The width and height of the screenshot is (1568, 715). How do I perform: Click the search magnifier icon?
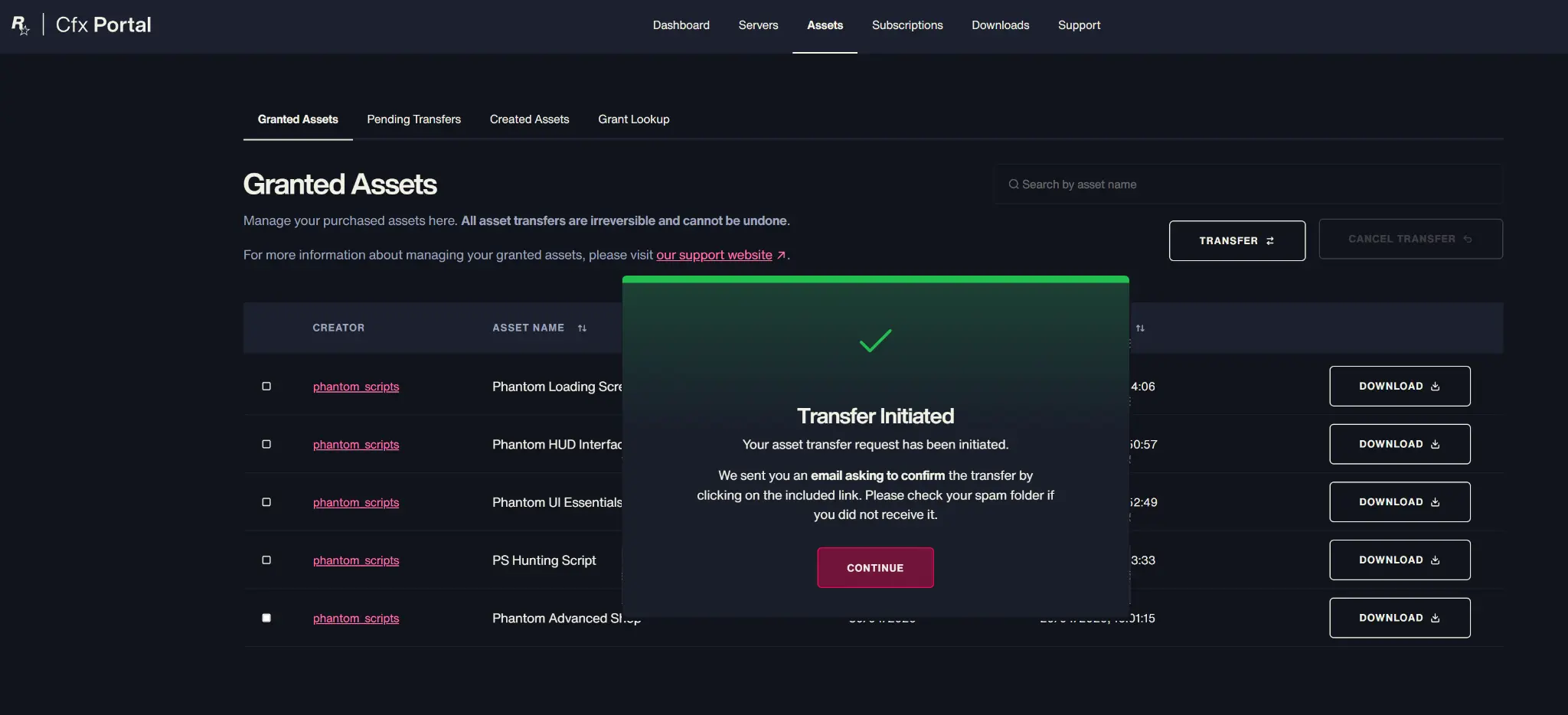(x=1013, y=184)
